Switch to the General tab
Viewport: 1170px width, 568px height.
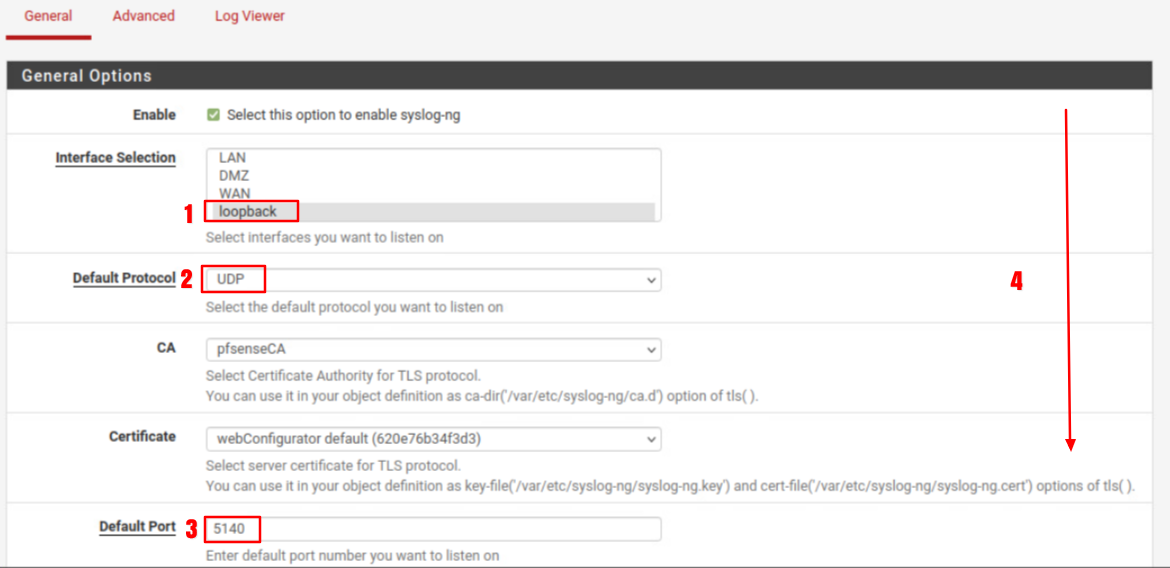click(48, 16)
